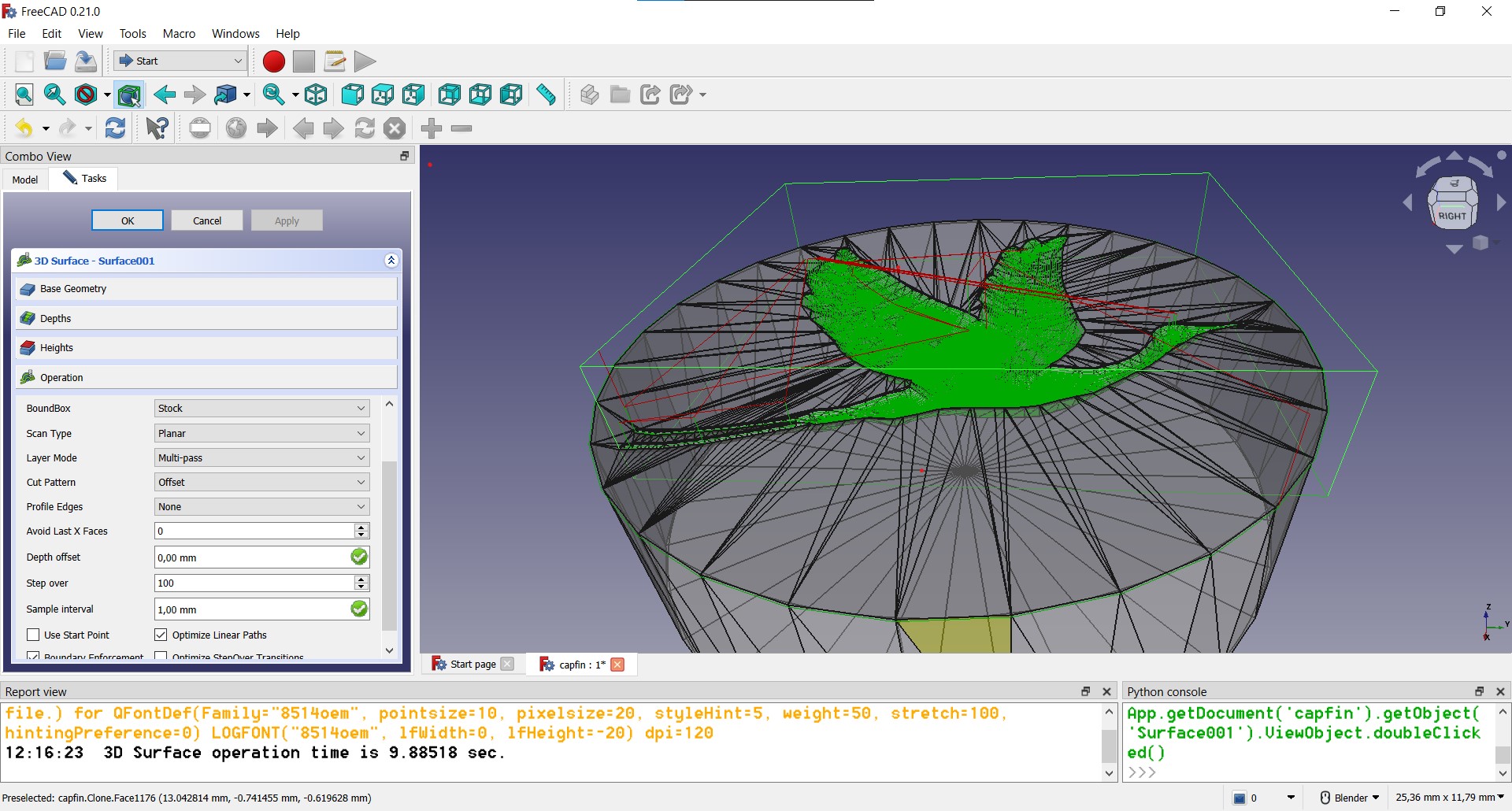Close the capfin document tab
1512x811 pixels.
[618, 665]
